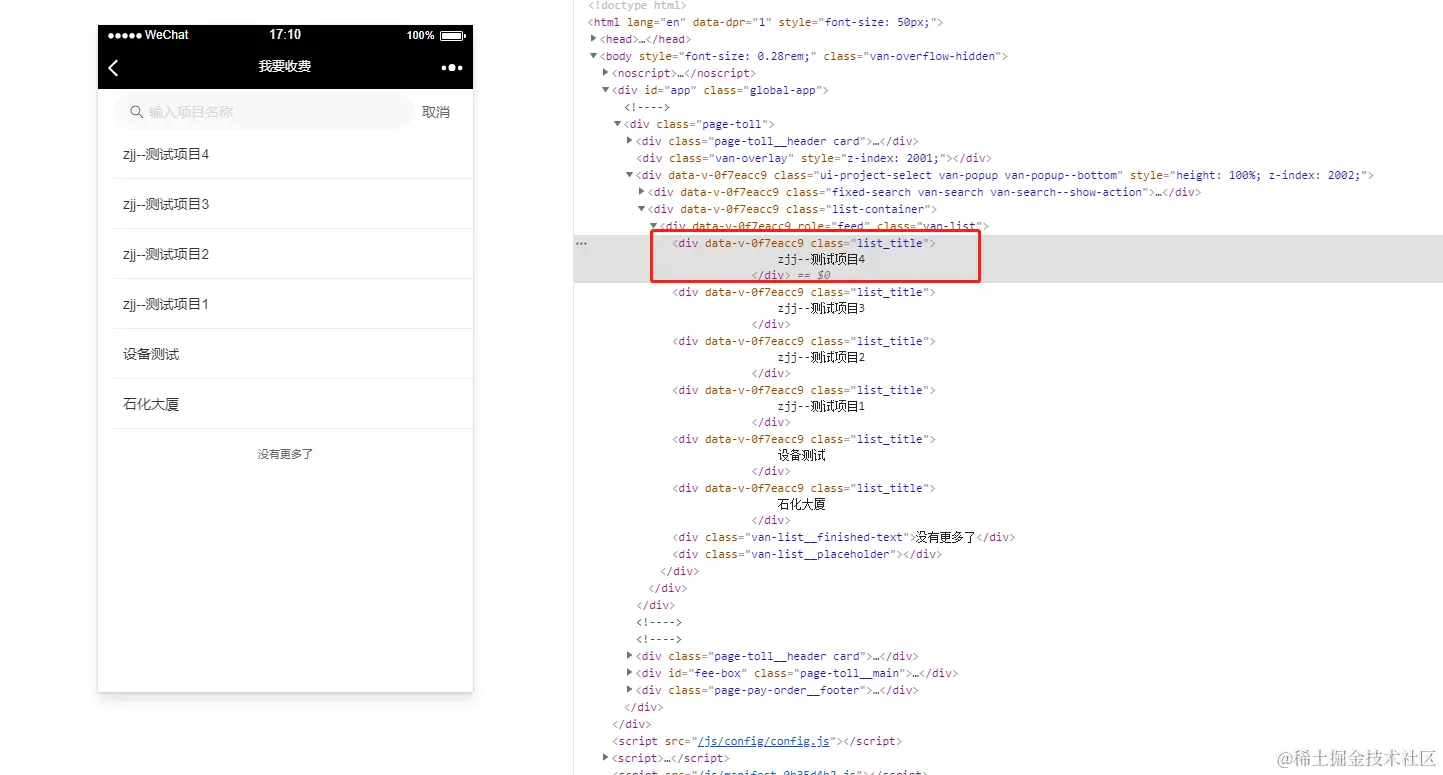Click the data-dpr="1" attribute on html
Viewport: 1443px width, 775px height.
pos(733,22)
